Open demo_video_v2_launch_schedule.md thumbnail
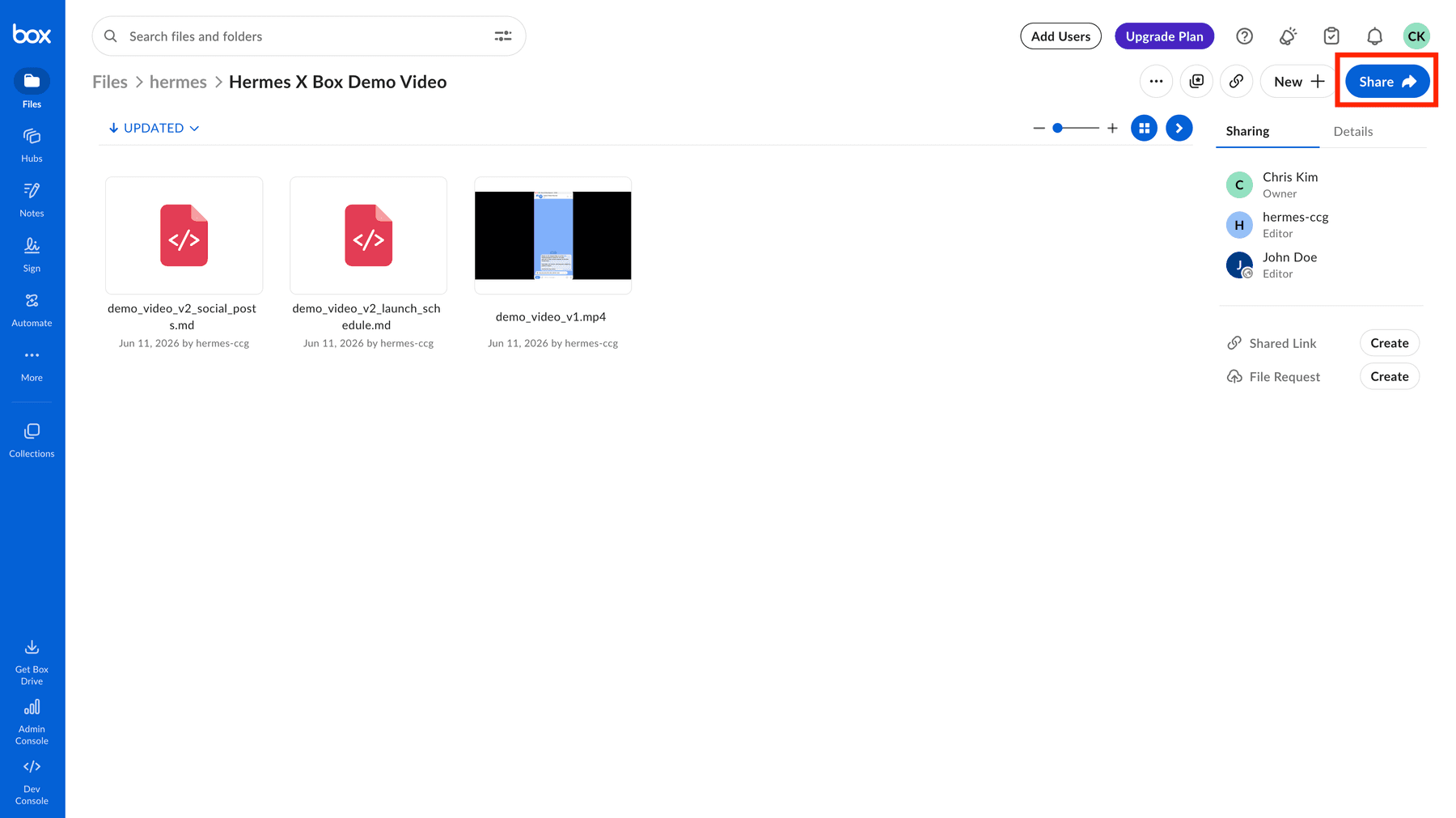 [368, 235]
